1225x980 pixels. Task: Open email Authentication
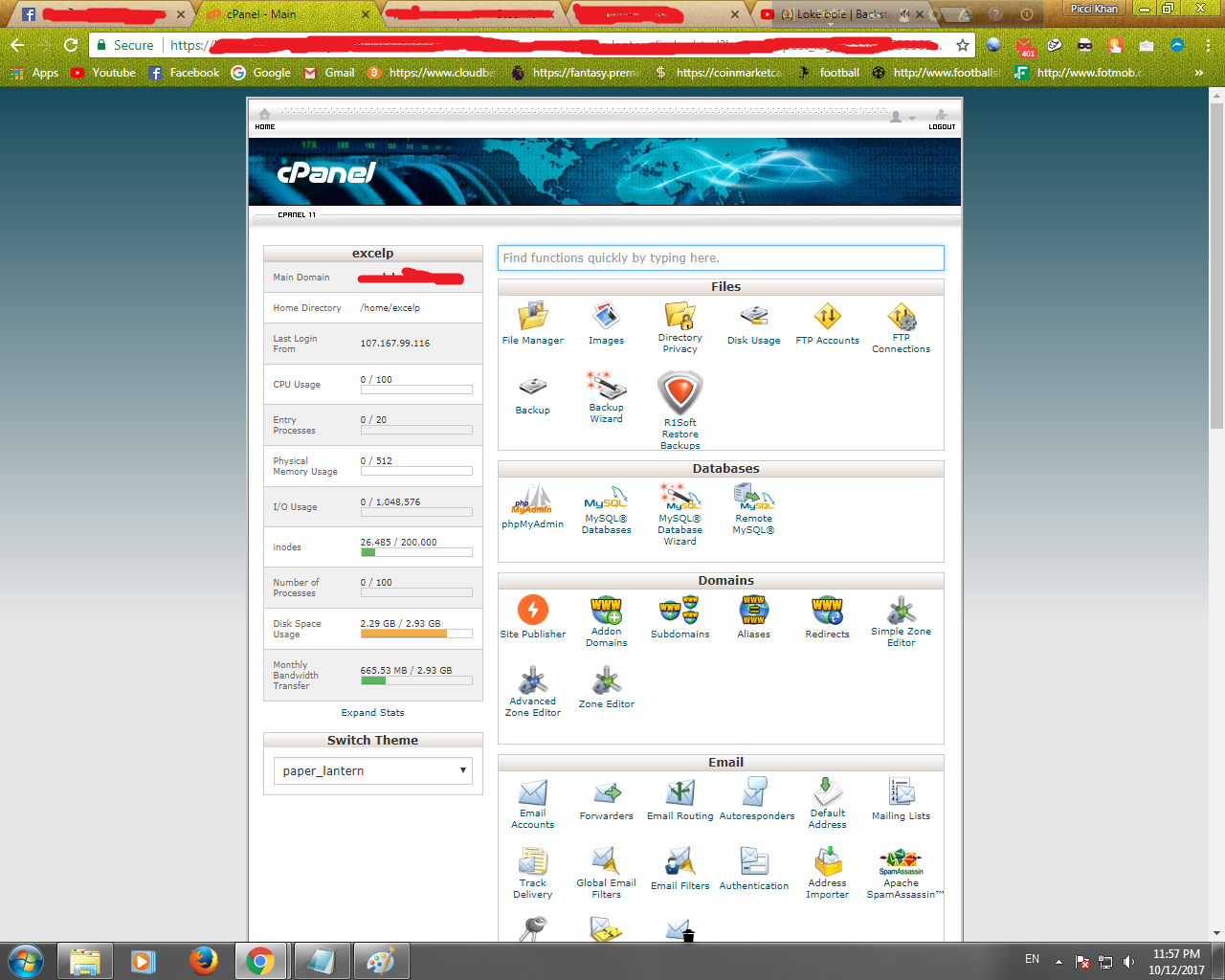pyautogui.click(x=753, y=869)
